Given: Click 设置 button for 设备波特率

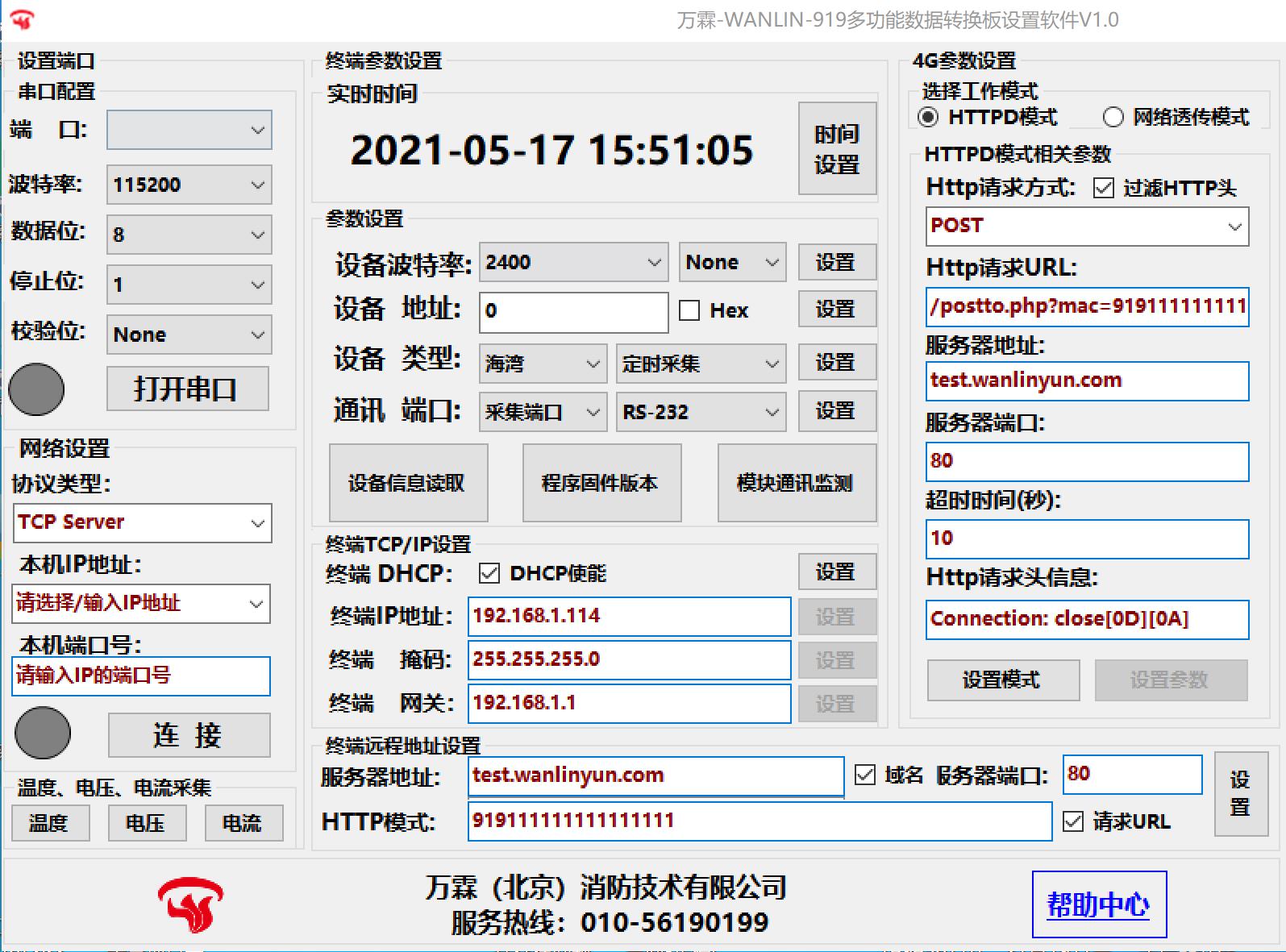Looking at the screenshot, I should point(837,262).
